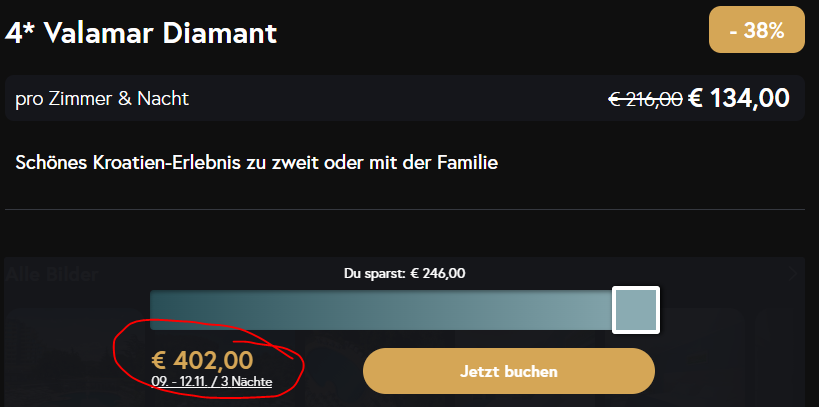Viewport: 819px width, 407px height.
Task: Click the € 134,00 discounted price
Action: [x=739, y=98]
